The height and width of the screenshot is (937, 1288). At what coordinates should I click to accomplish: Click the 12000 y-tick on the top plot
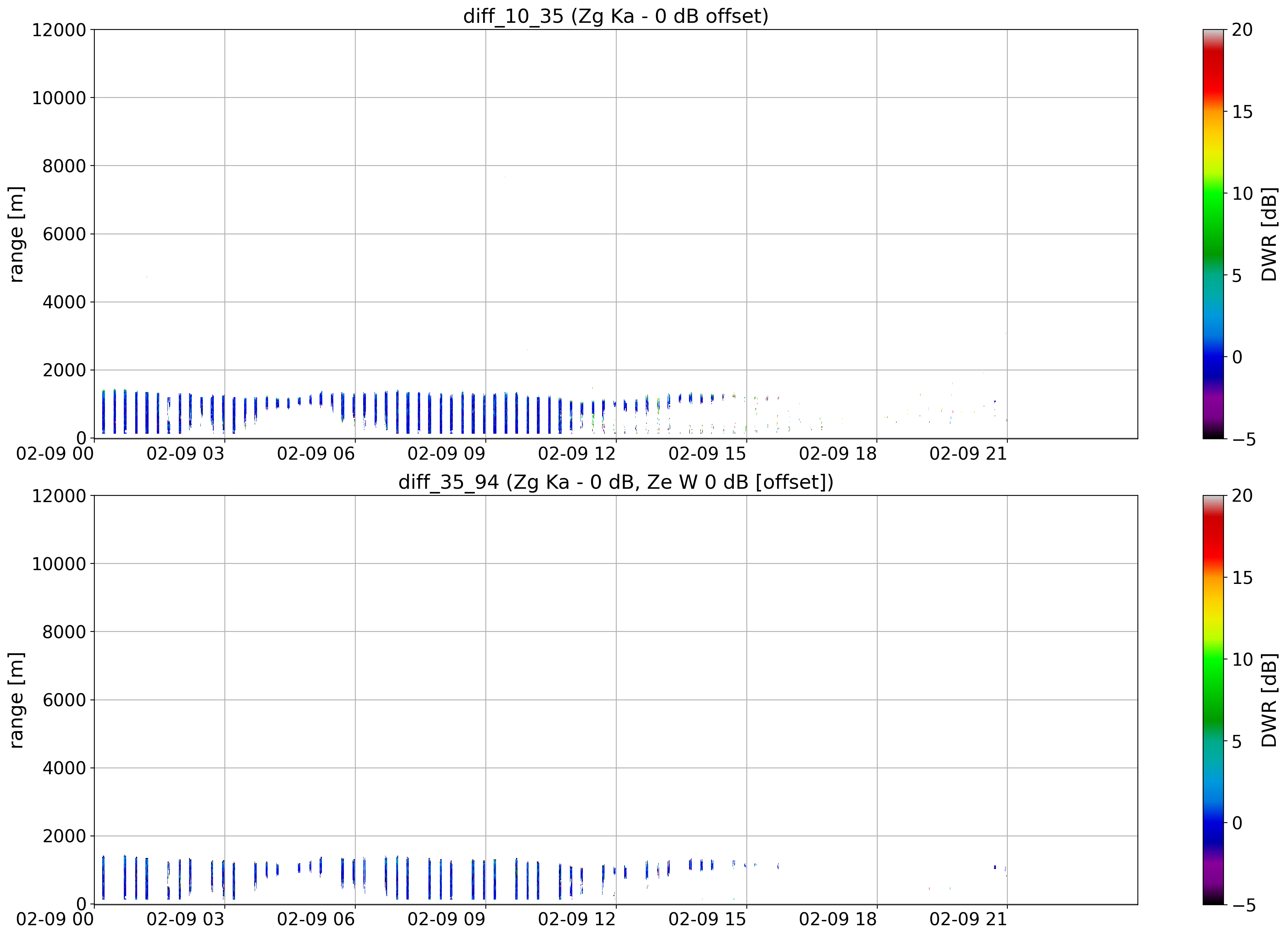click(59, 29)
